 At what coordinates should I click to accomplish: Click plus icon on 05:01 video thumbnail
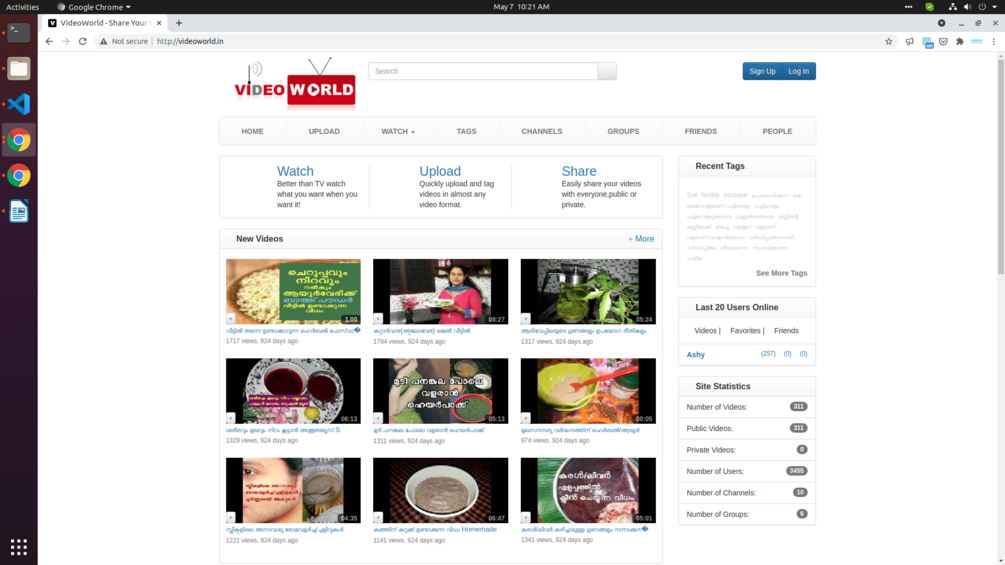(526, 518)
